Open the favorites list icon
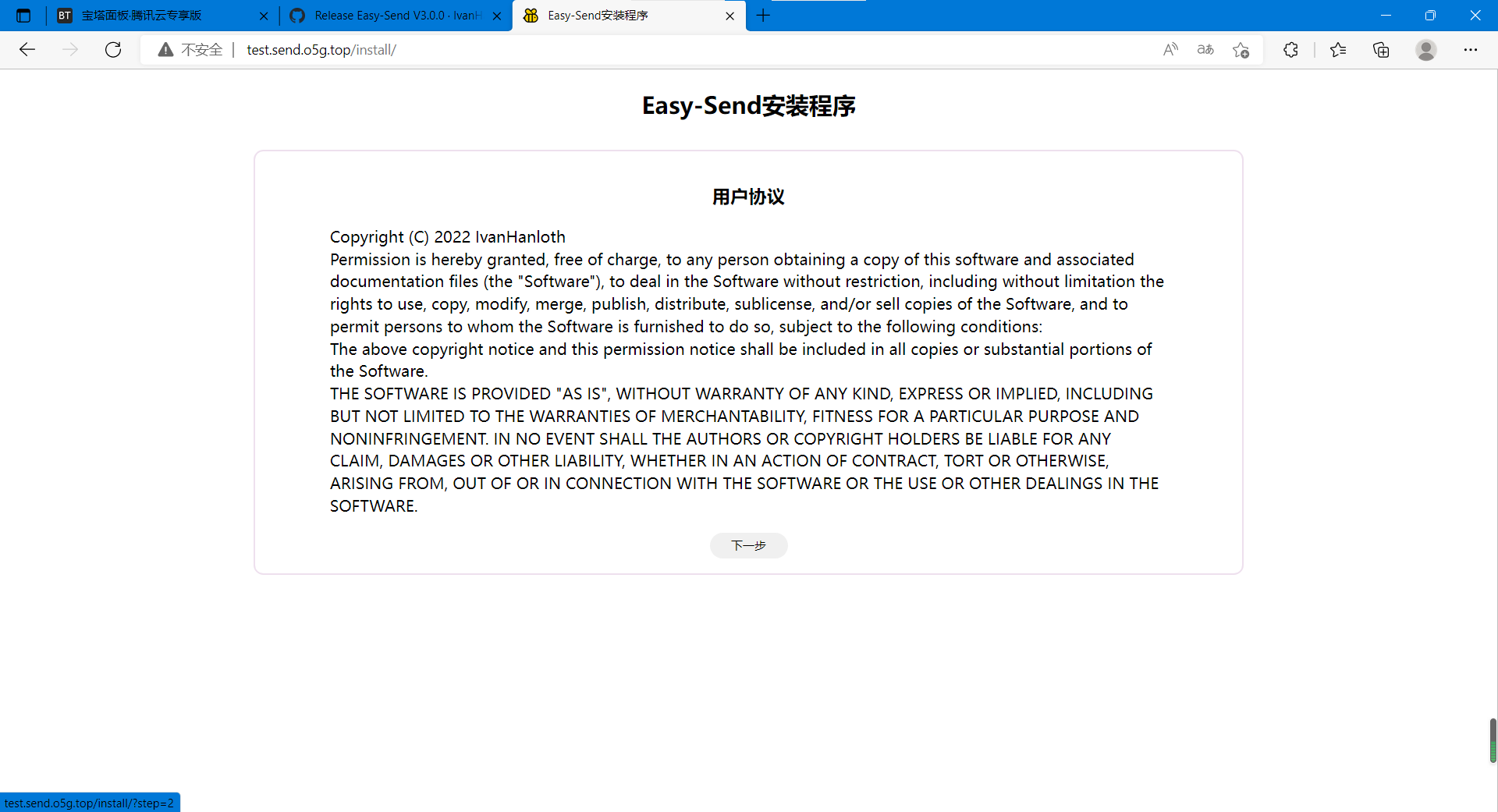This screenshot has width=1498, height=812. 1338,50
